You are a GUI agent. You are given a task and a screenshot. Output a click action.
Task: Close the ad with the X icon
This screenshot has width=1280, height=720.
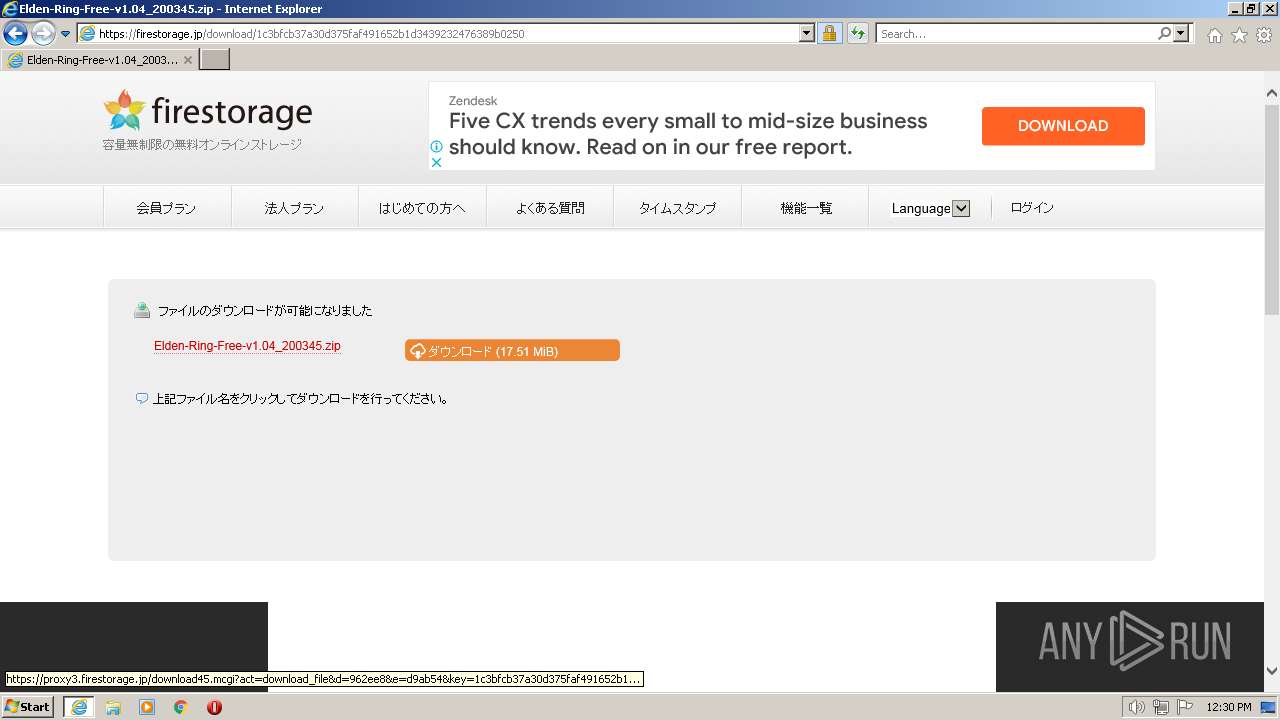coord(436,162)
